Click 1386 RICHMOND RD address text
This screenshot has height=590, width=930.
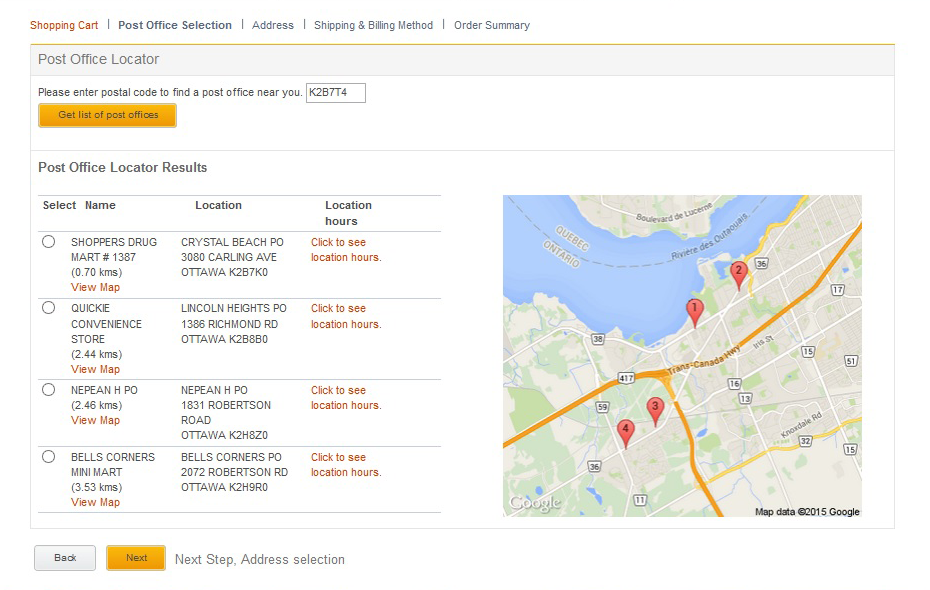230,324
